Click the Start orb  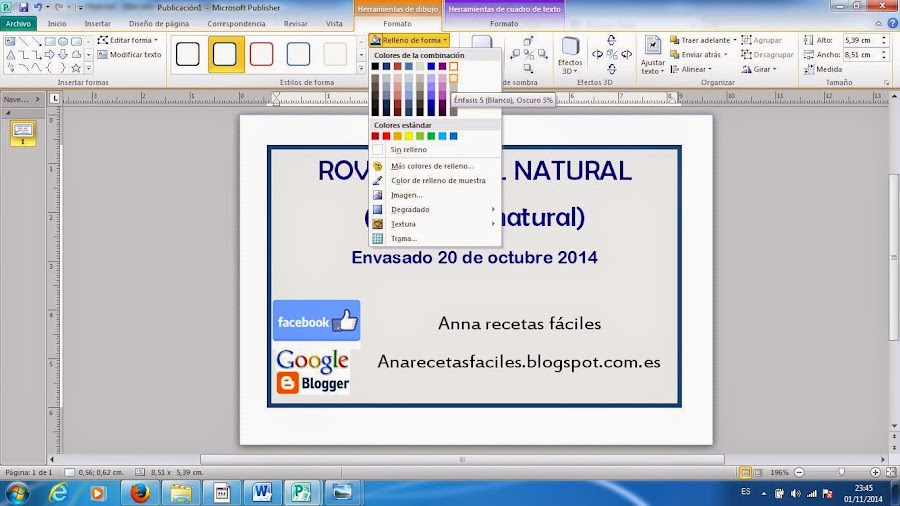pyautogui.click(x=17, y=493)
